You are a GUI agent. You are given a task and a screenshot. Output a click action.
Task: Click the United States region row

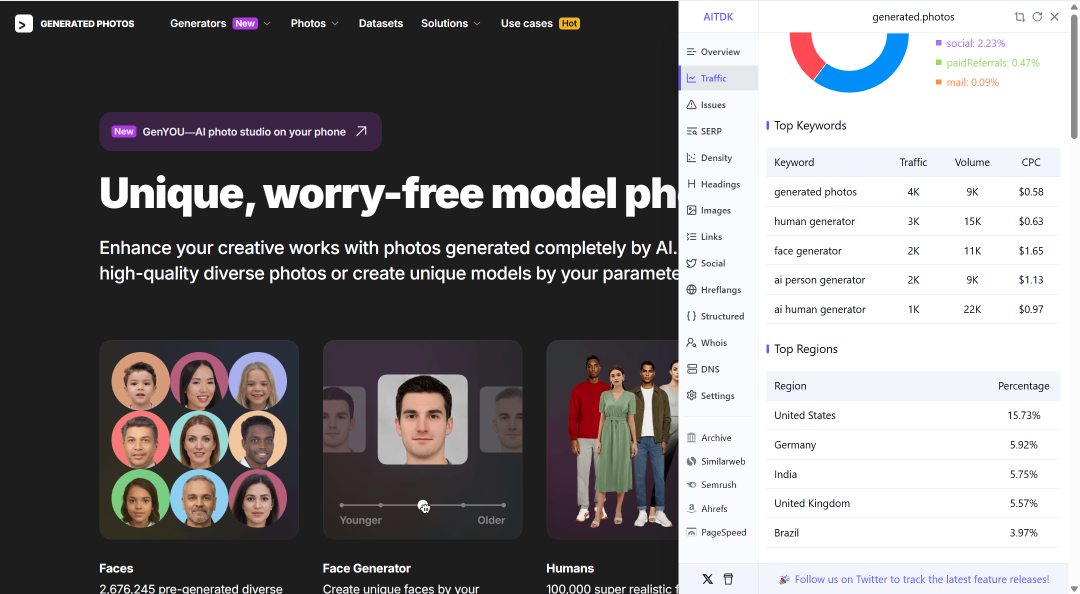point(913,415)
